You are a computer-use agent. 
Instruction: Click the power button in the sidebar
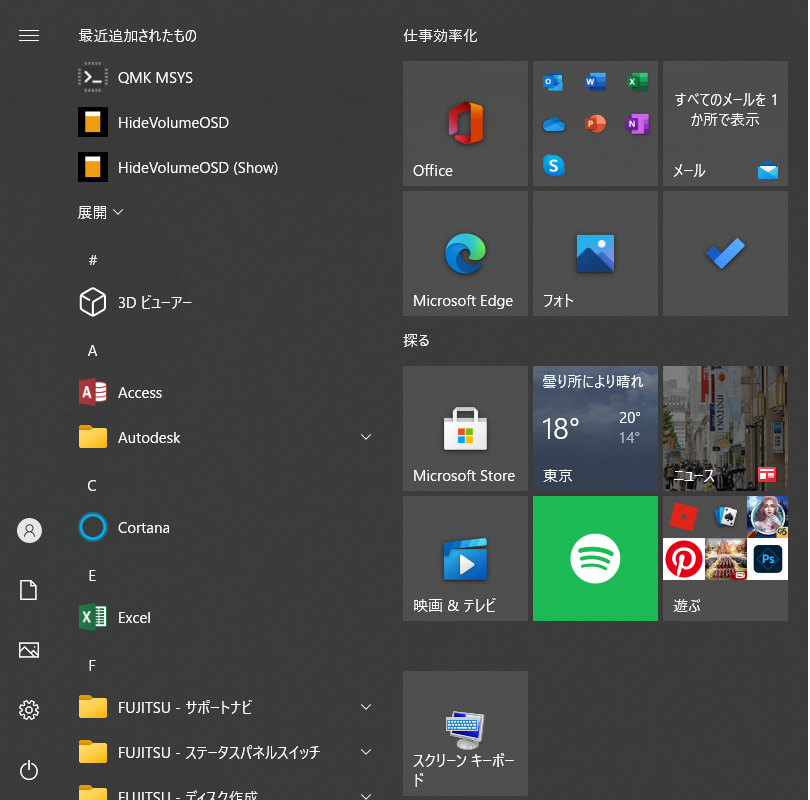tap(28, 770)
